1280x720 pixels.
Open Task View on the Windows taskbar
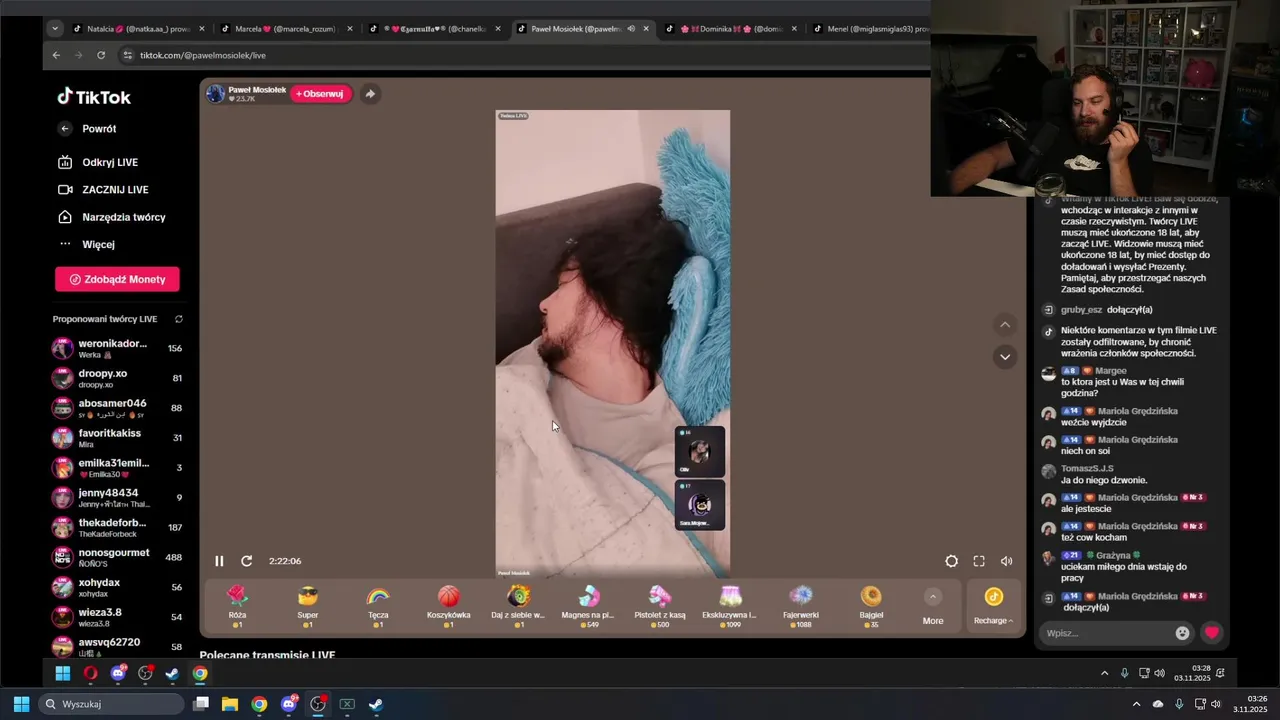201,704
